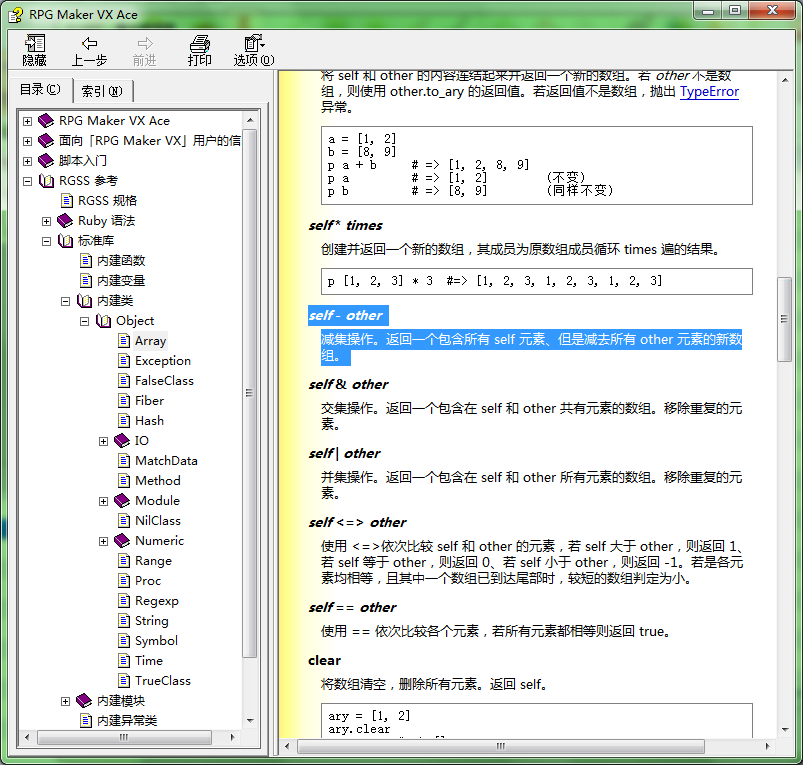Click the page icon beside Exception
The image size is (803, 765).
[123, 360]
